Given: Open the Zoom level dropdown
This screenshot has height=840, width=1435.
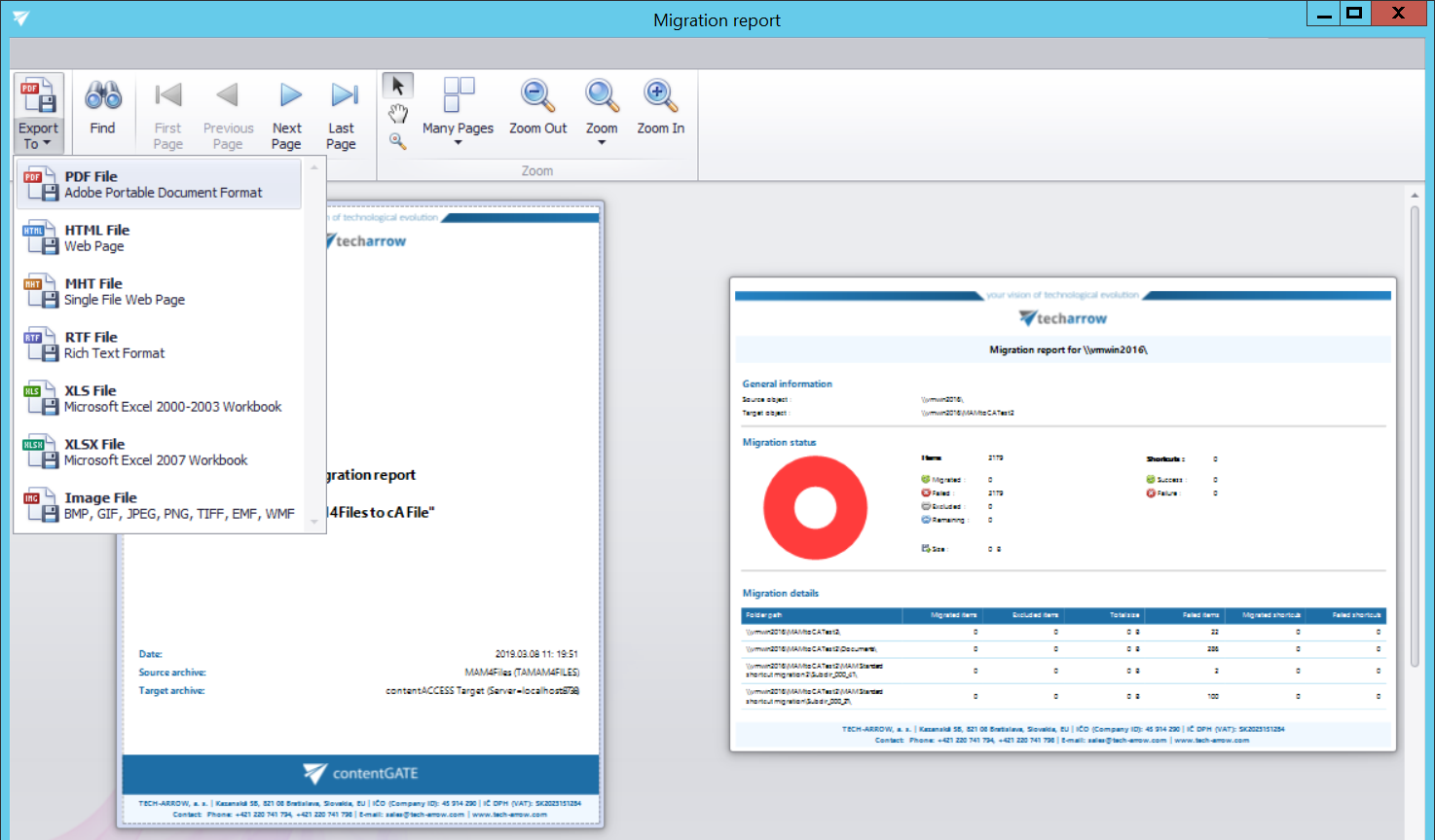Looking at the screenshot, I should point(602,142).
